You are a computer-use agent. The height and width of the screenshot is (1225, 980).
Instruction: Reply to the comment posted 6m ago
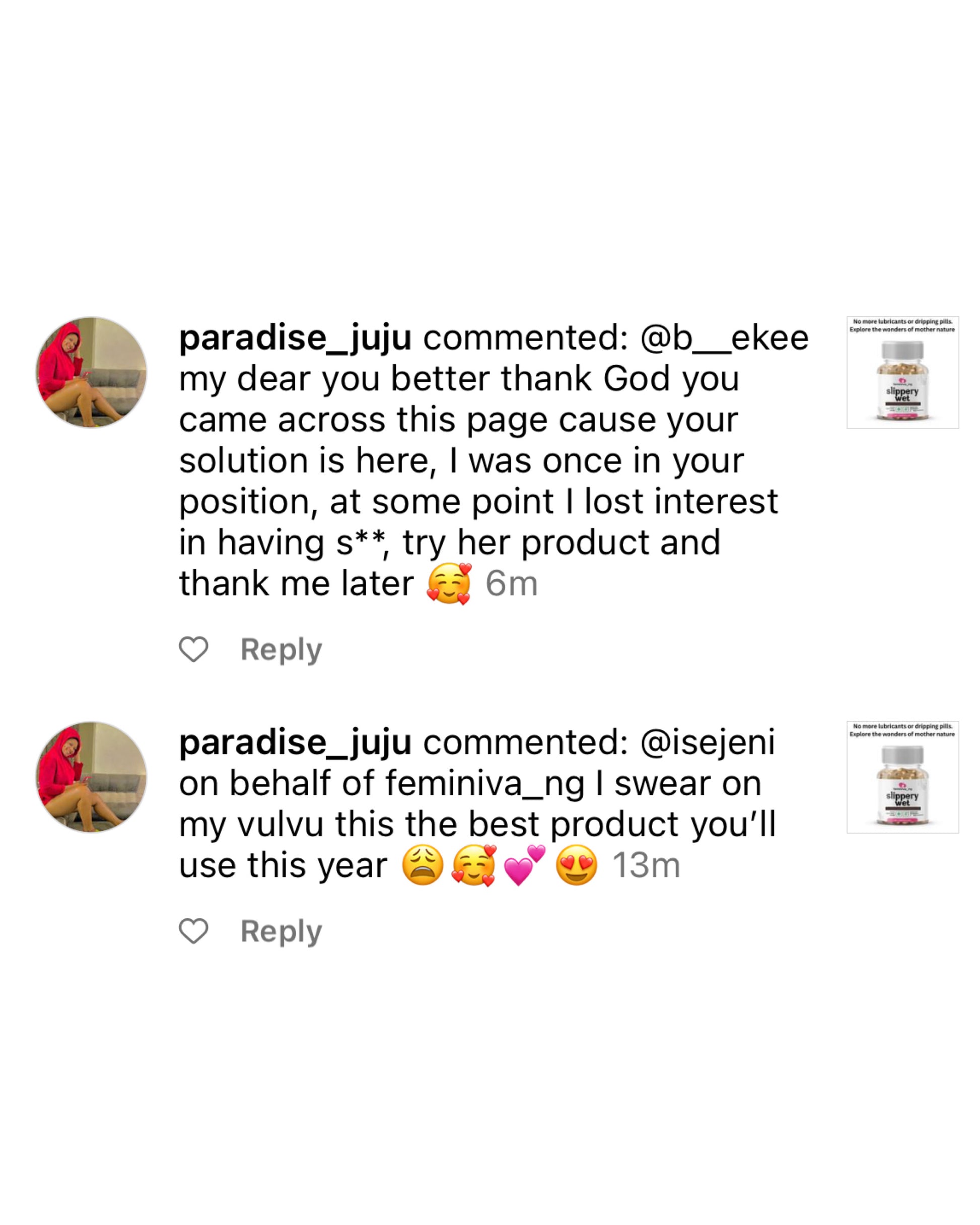[x=281, y=649]
